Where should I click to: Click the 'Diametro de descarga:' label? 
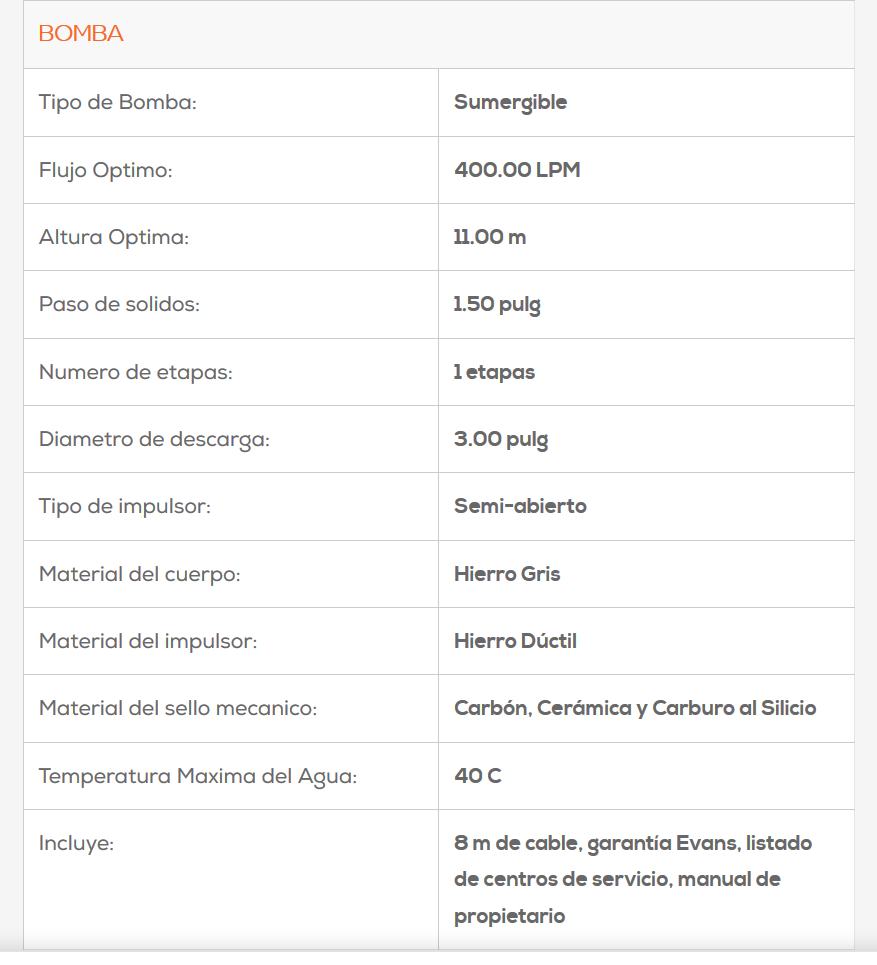pos(154,439)
